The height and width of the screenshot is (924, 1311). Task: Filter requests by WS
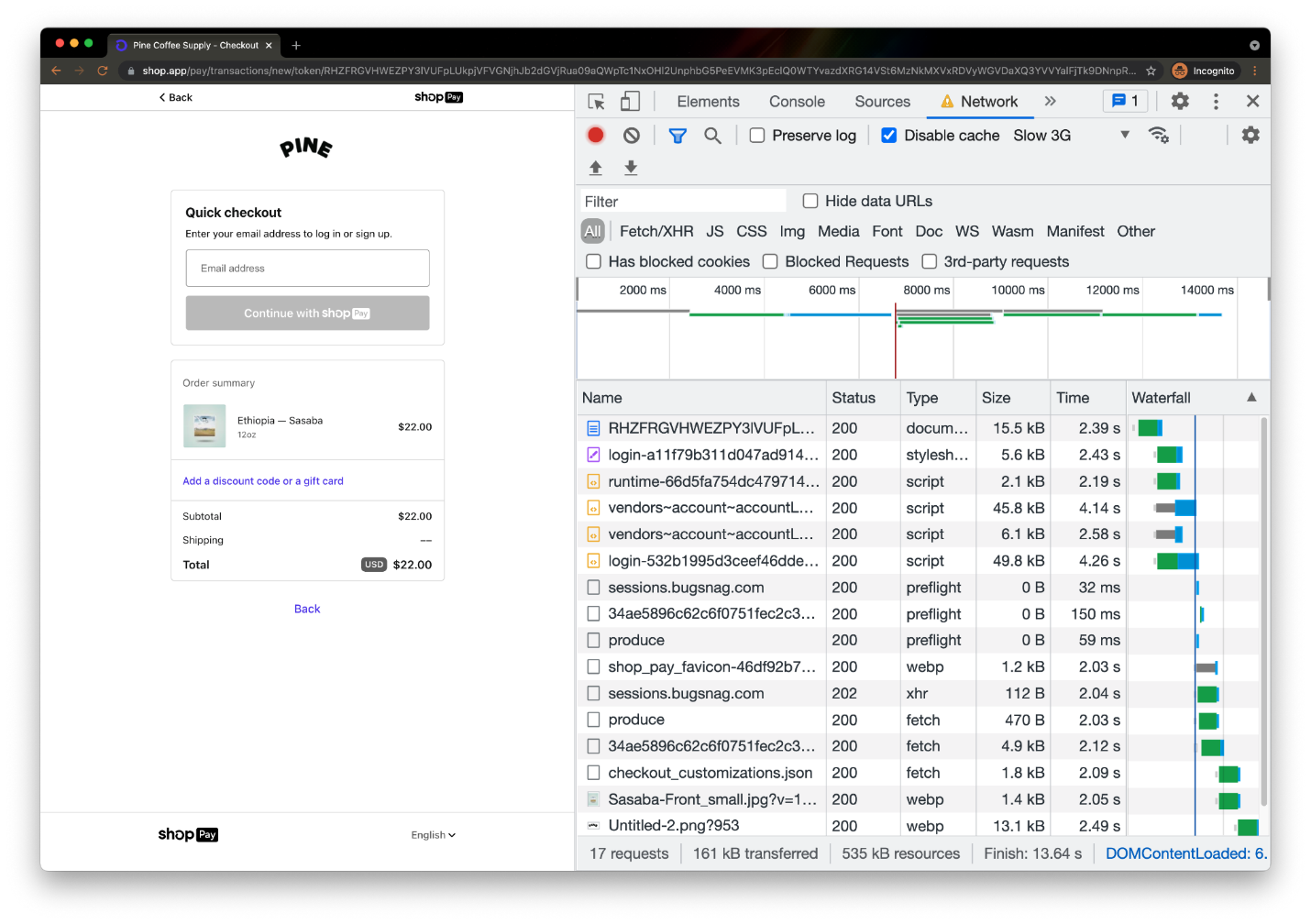coord(967,231)
